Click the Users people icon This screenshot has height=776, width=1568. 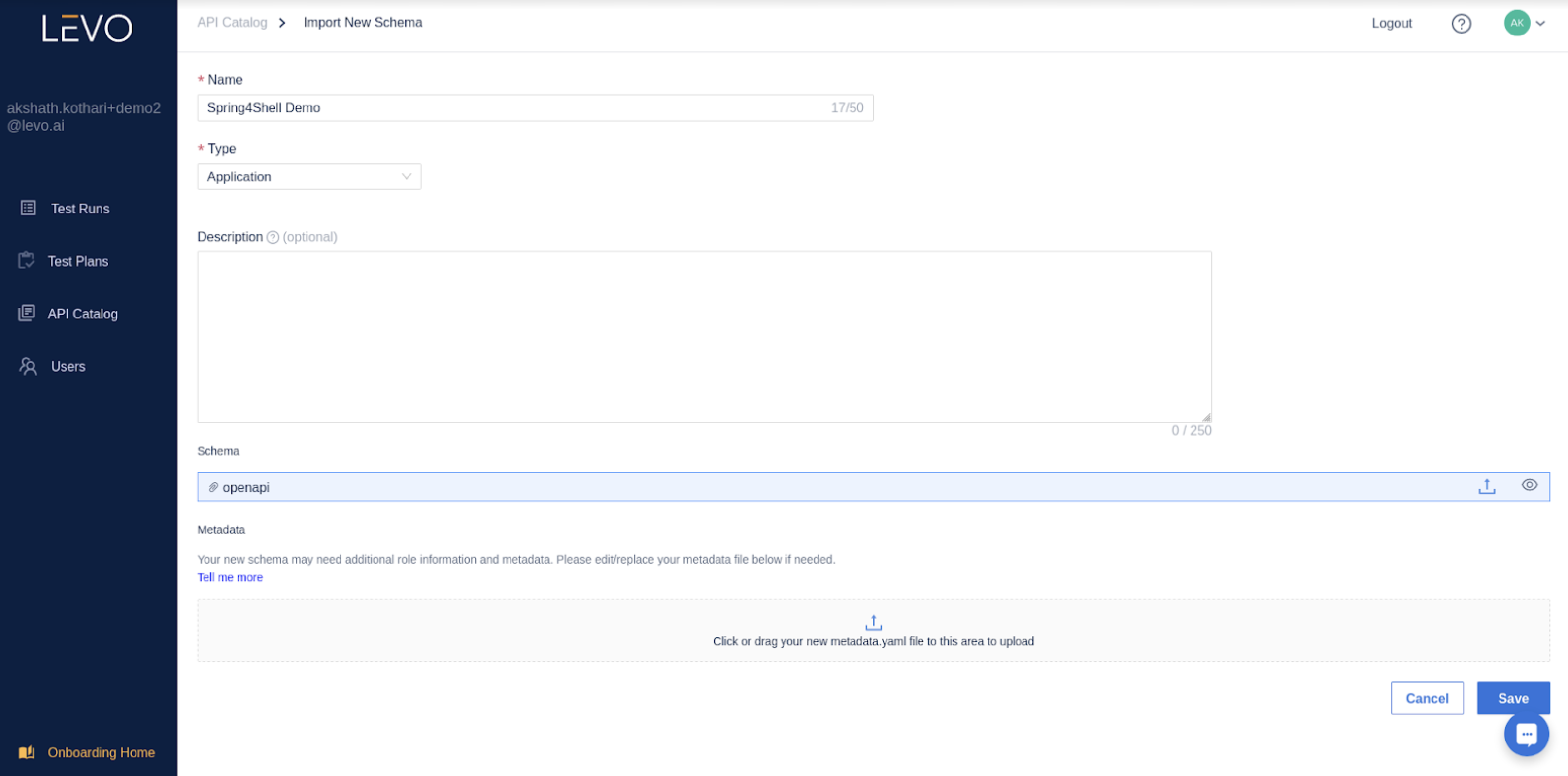28,366
